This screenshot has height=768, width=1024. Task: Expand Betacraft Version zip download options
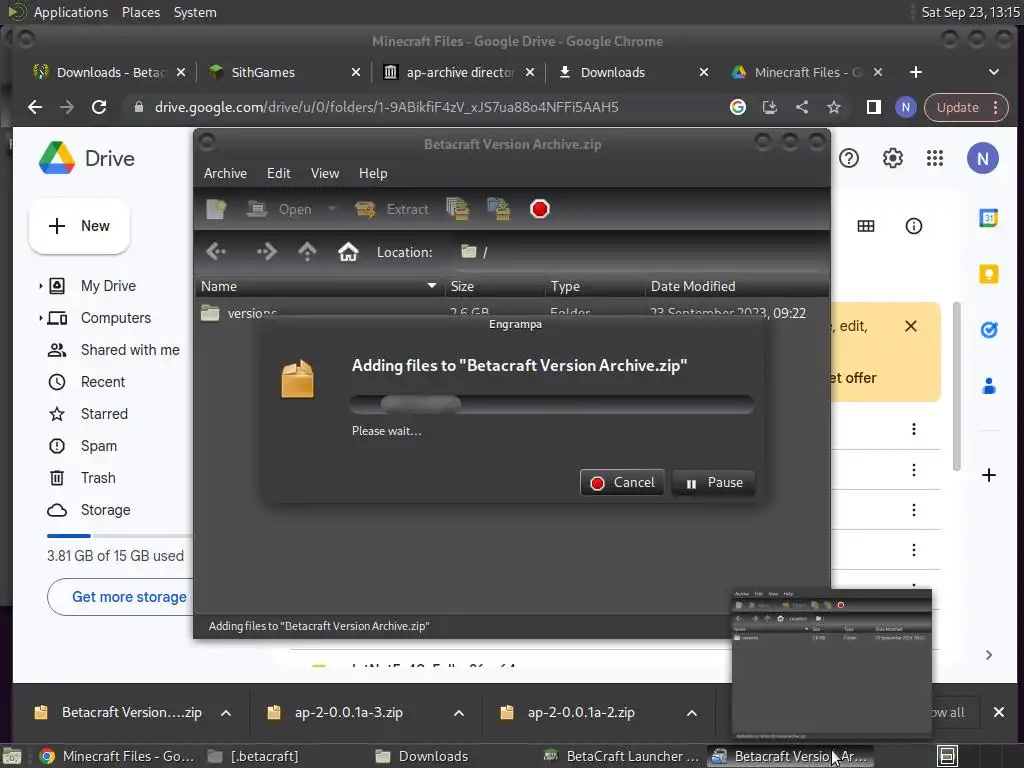tap(226, 713)
